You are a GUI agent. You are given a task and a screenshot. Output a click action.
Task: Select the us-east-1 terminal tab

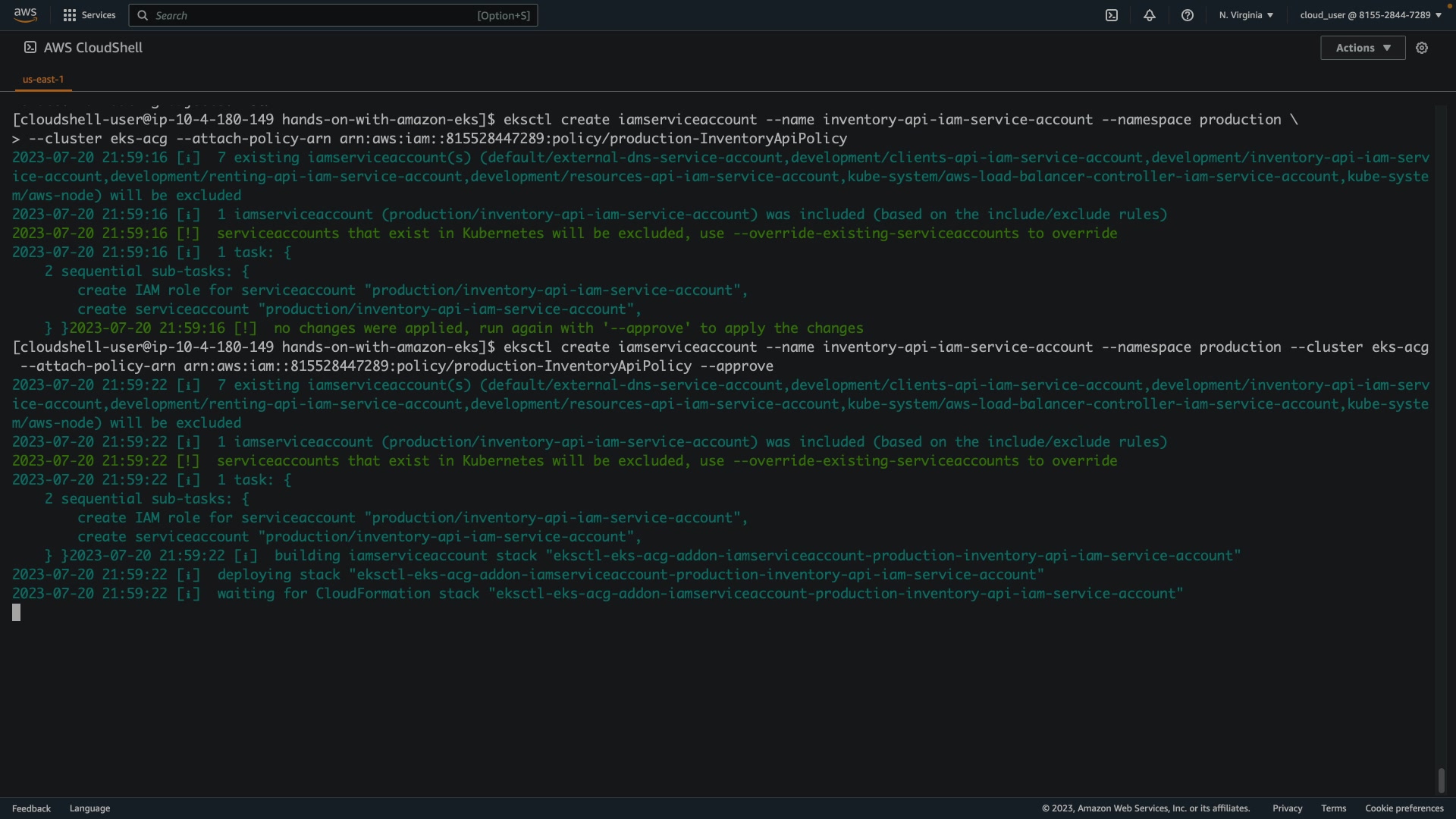(x=43, y=79)
